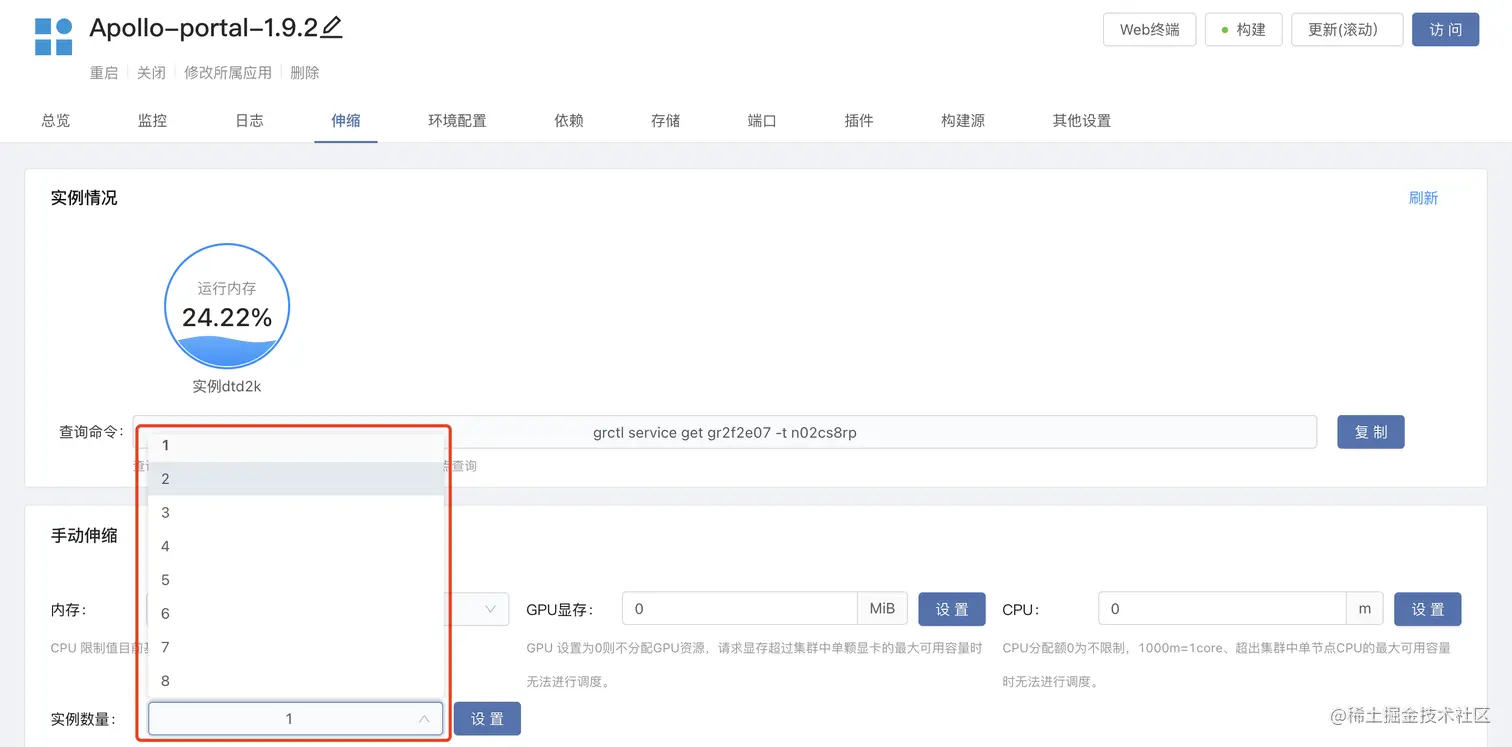Choose option 1 in instance dropdown list
The width and height of the screenshot is (1512, 747).
pyautogui.click(x=296, y=445)
